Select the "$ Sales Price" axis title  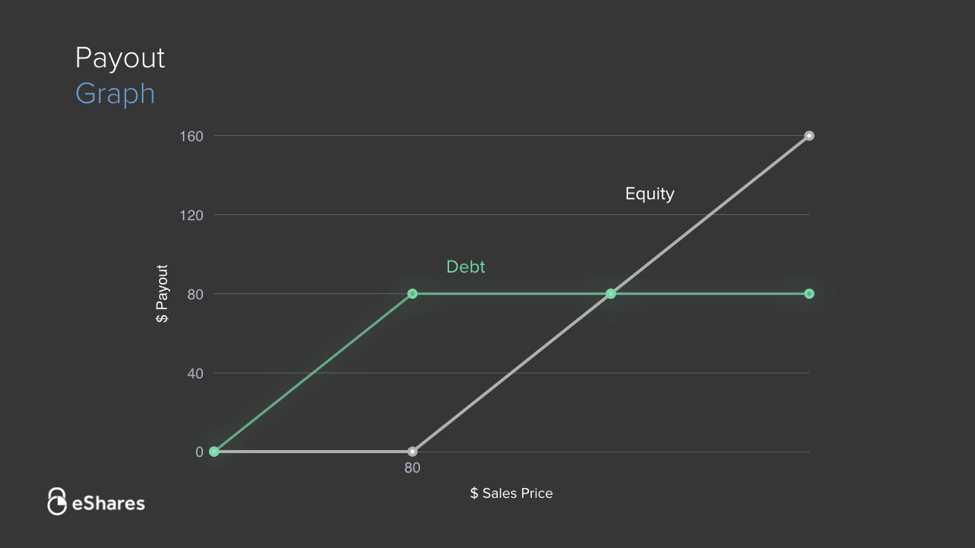click(511, 493)
